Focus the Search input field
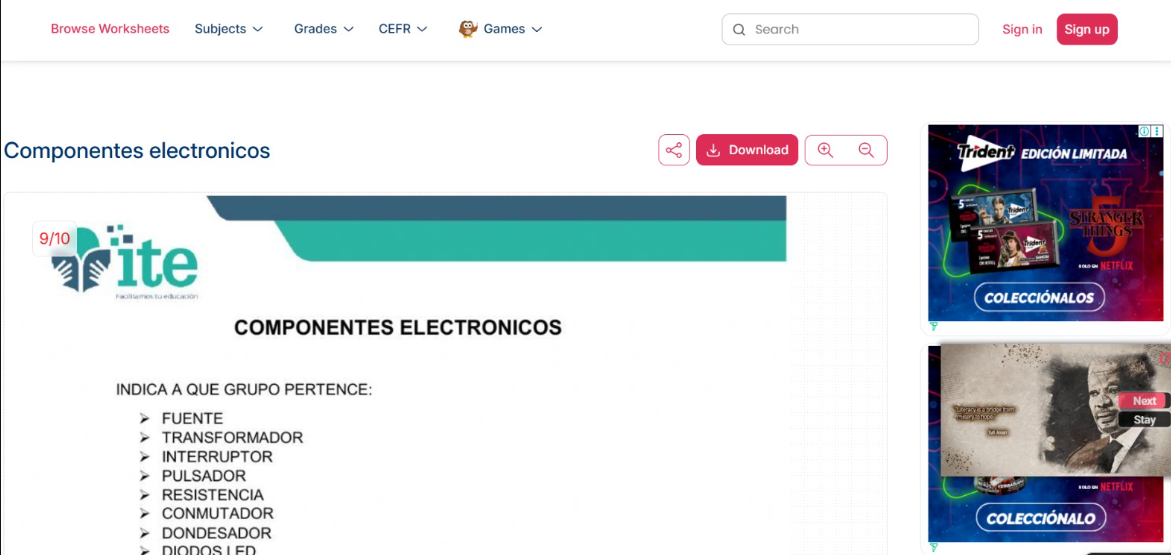The height and width of the screenshot is (555, 1171). [x=860, y=30]
